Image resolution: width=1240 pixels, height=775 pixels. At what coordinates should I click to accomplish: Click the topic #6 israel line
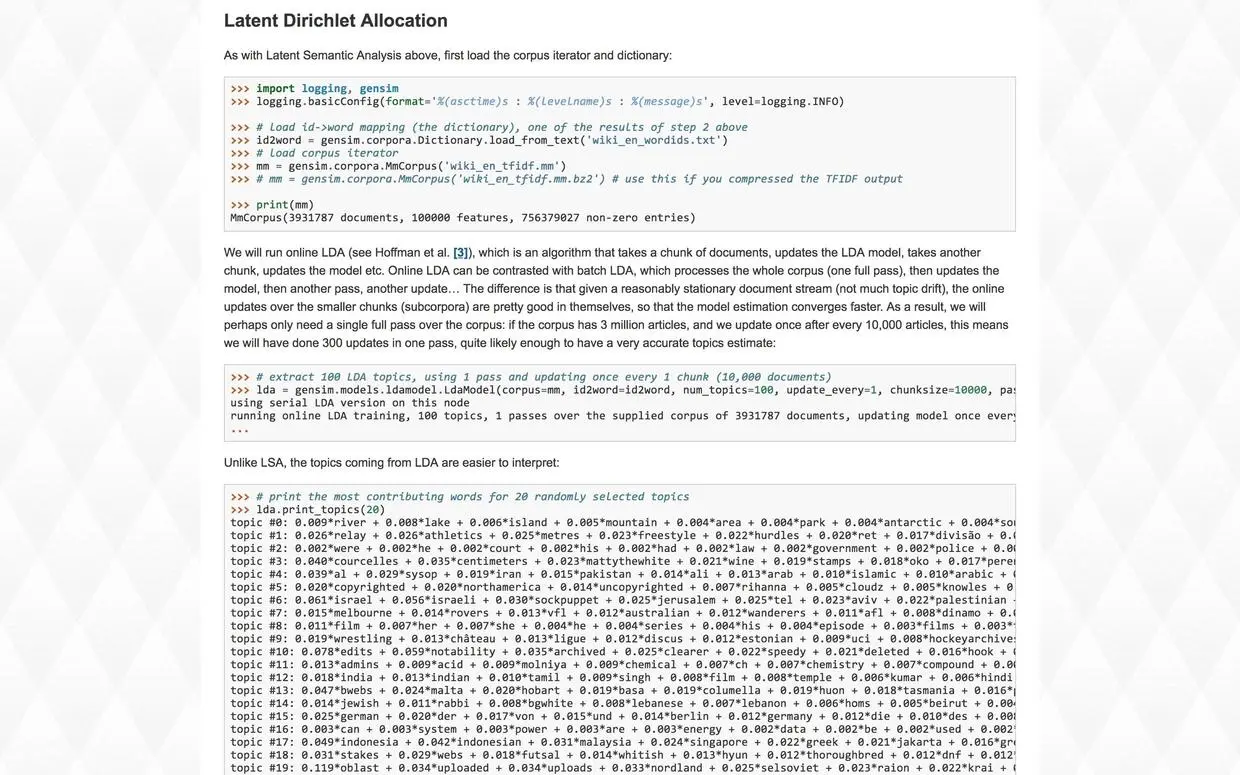623,601
